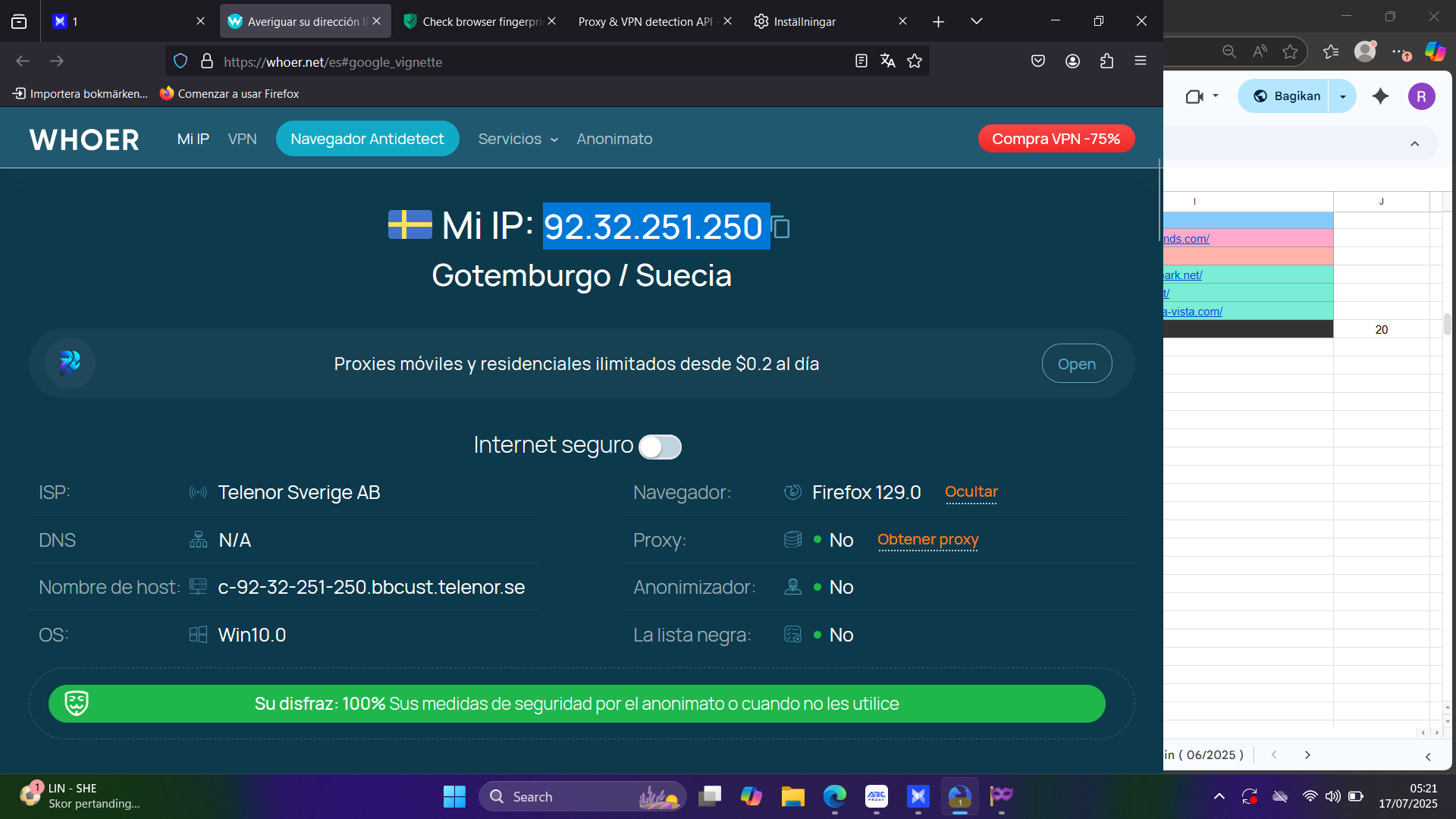Open File Explorer from the taskbar
1456x819 pixels.
(x=792, y=797)
